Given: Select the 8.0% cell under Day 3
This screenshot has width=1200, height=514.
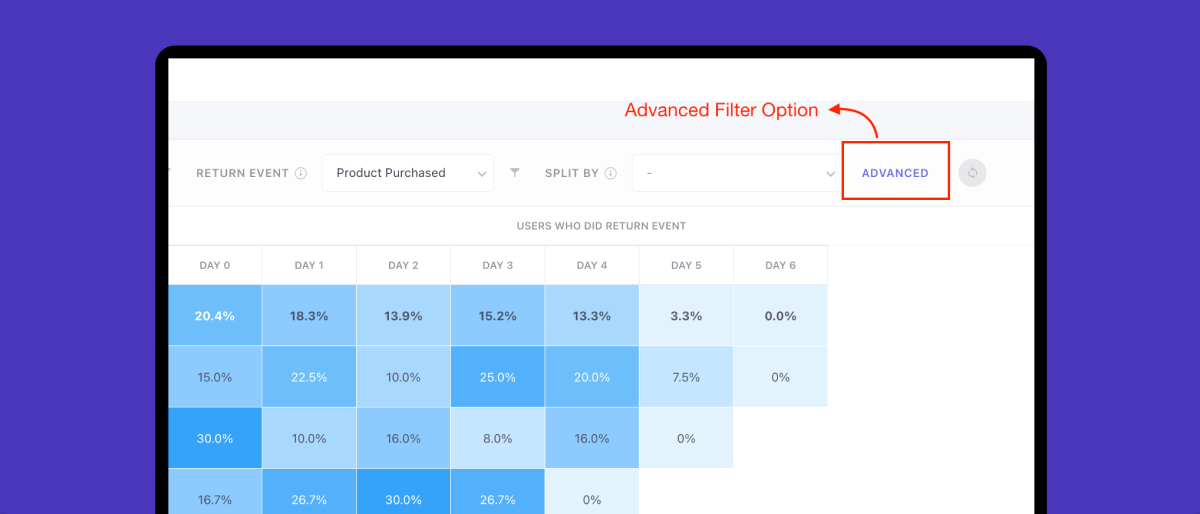Looking at the screenshot, I should click(497, 438).
